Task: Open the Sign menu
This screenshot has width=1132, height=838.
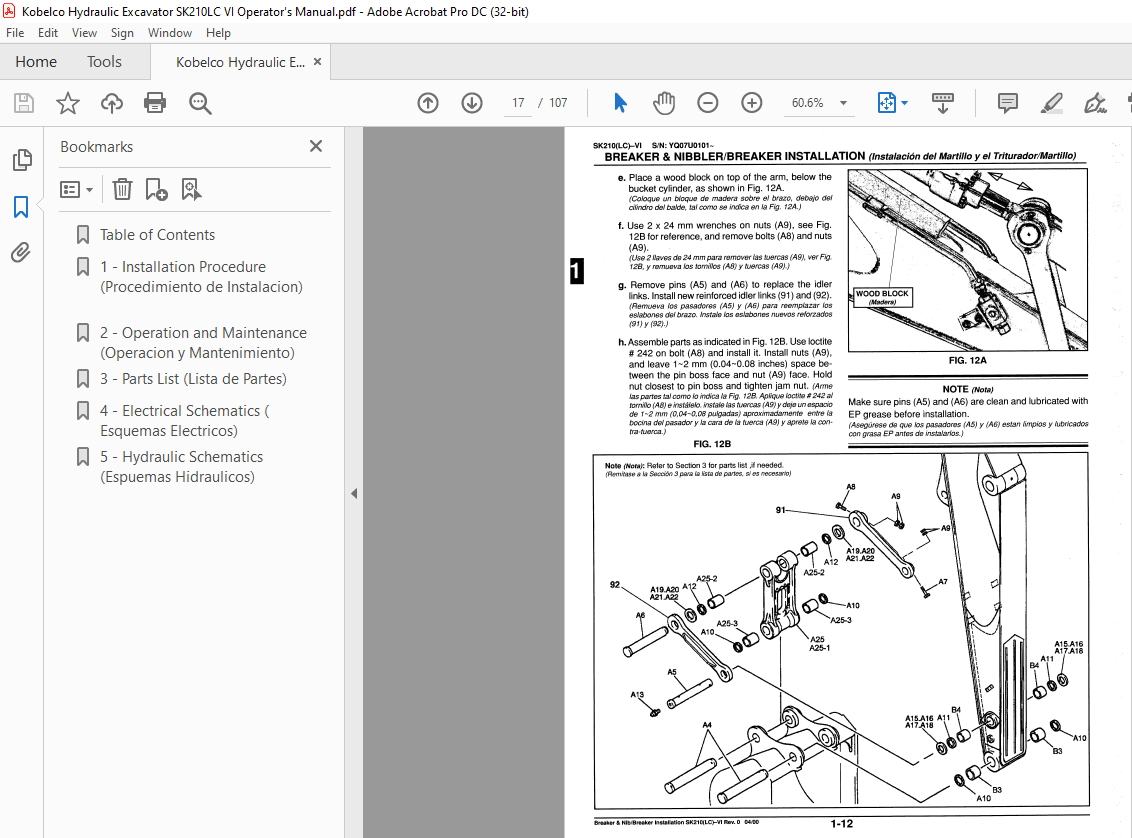Action: point(122,32)
